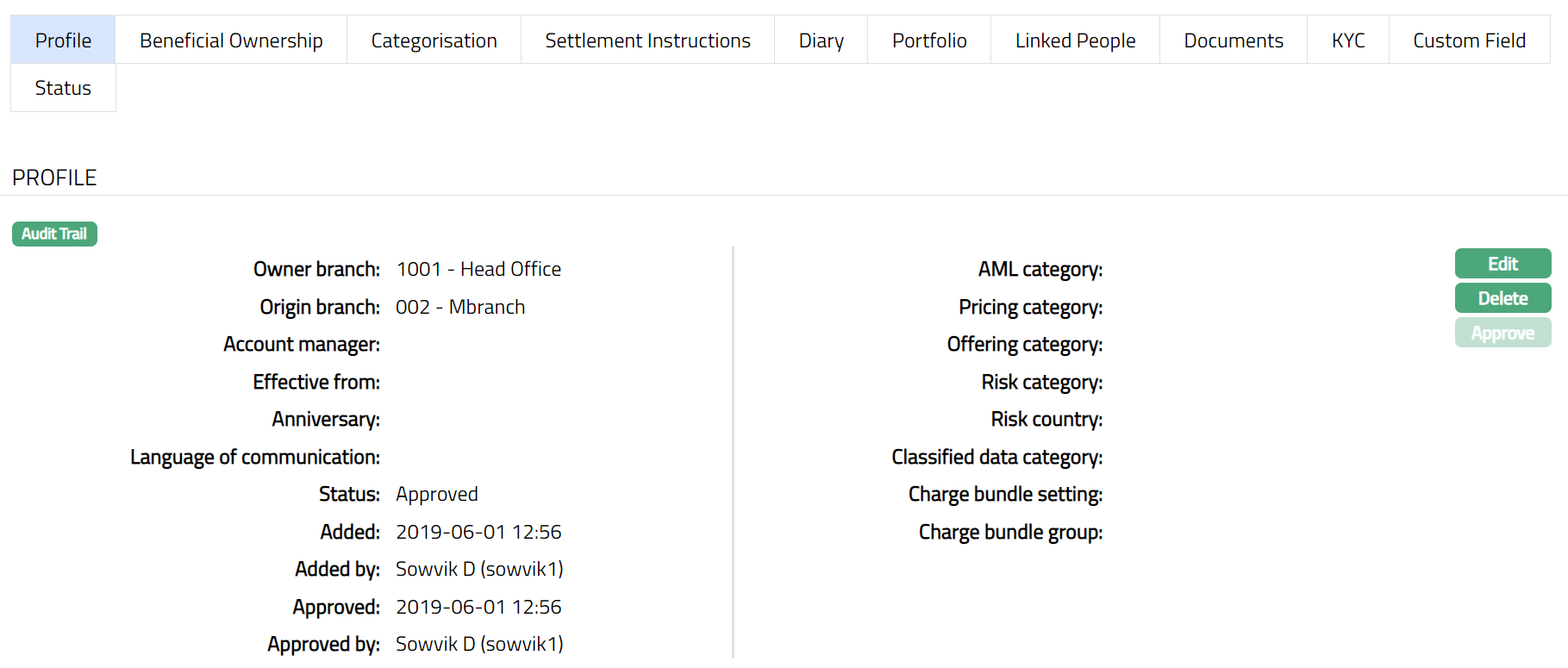This screenshot has width=1568, height=668.
Task: Click the green Audit Trail button
Action: 54,234
